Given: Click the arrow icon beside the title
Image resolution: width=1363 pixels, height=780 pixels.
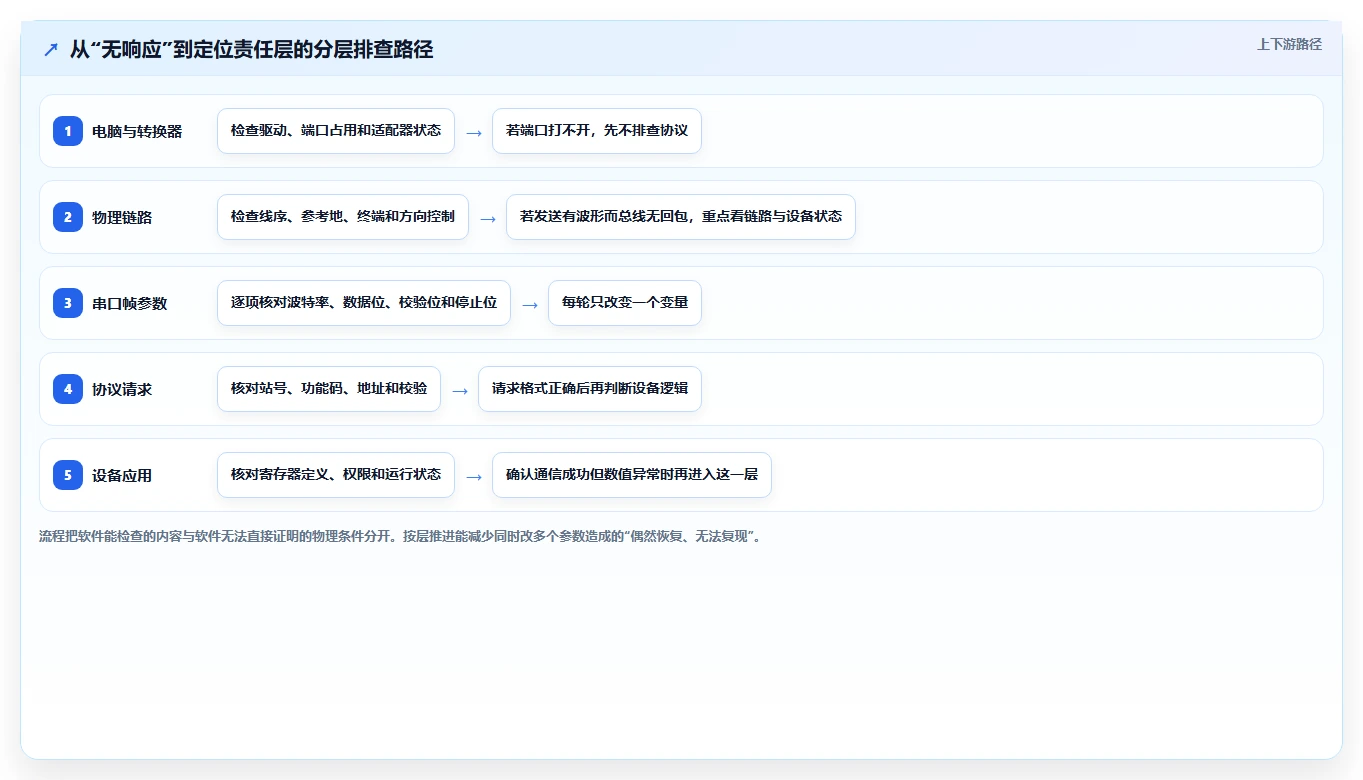Looking at the screenshot, I should (51, 49).
